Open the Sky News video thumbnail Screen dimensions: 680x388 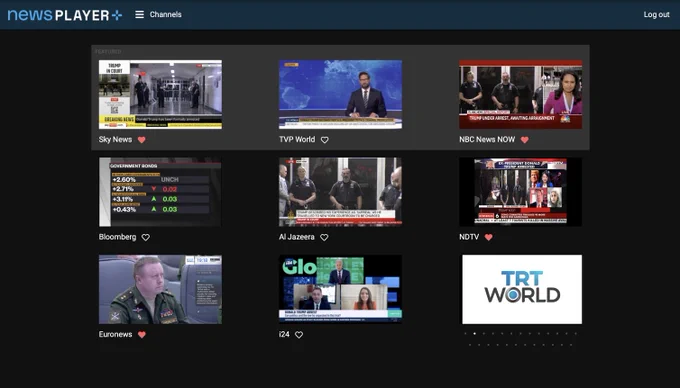(160, 95)
